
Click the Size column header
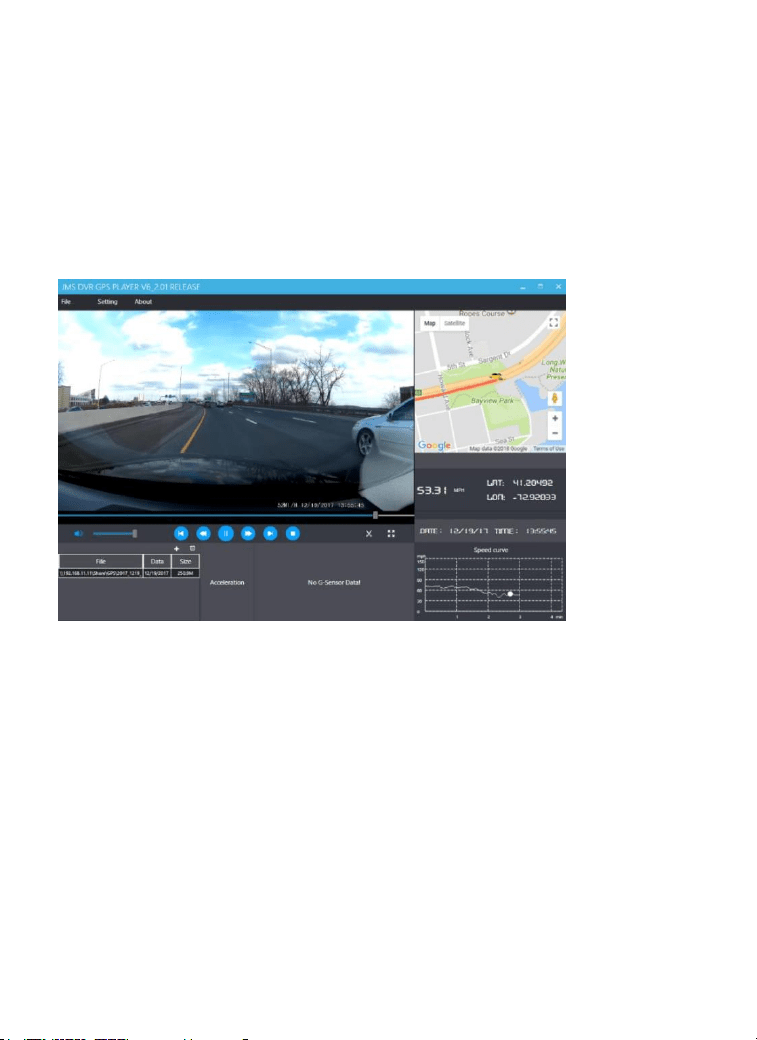pos(185,561)
